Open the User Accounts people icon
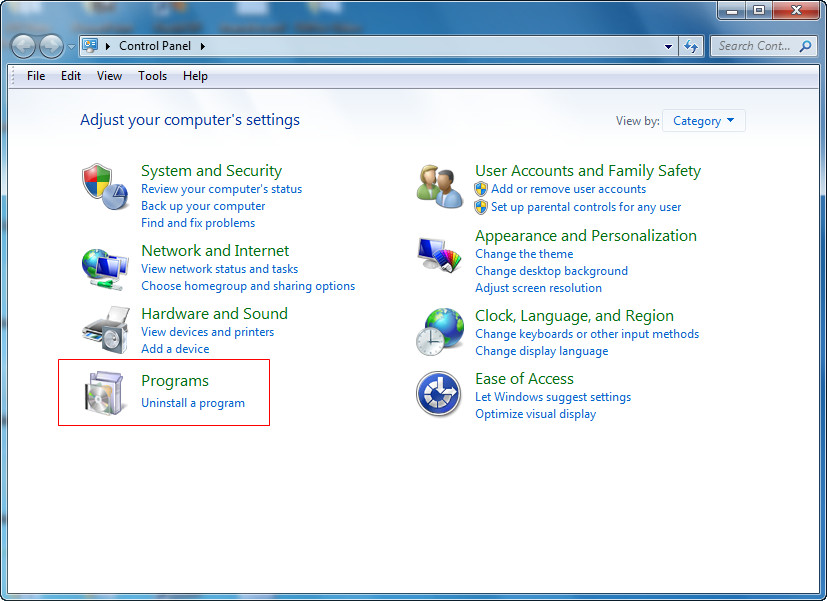The height and width of the screenshot is (601, 827). [439, 187]
